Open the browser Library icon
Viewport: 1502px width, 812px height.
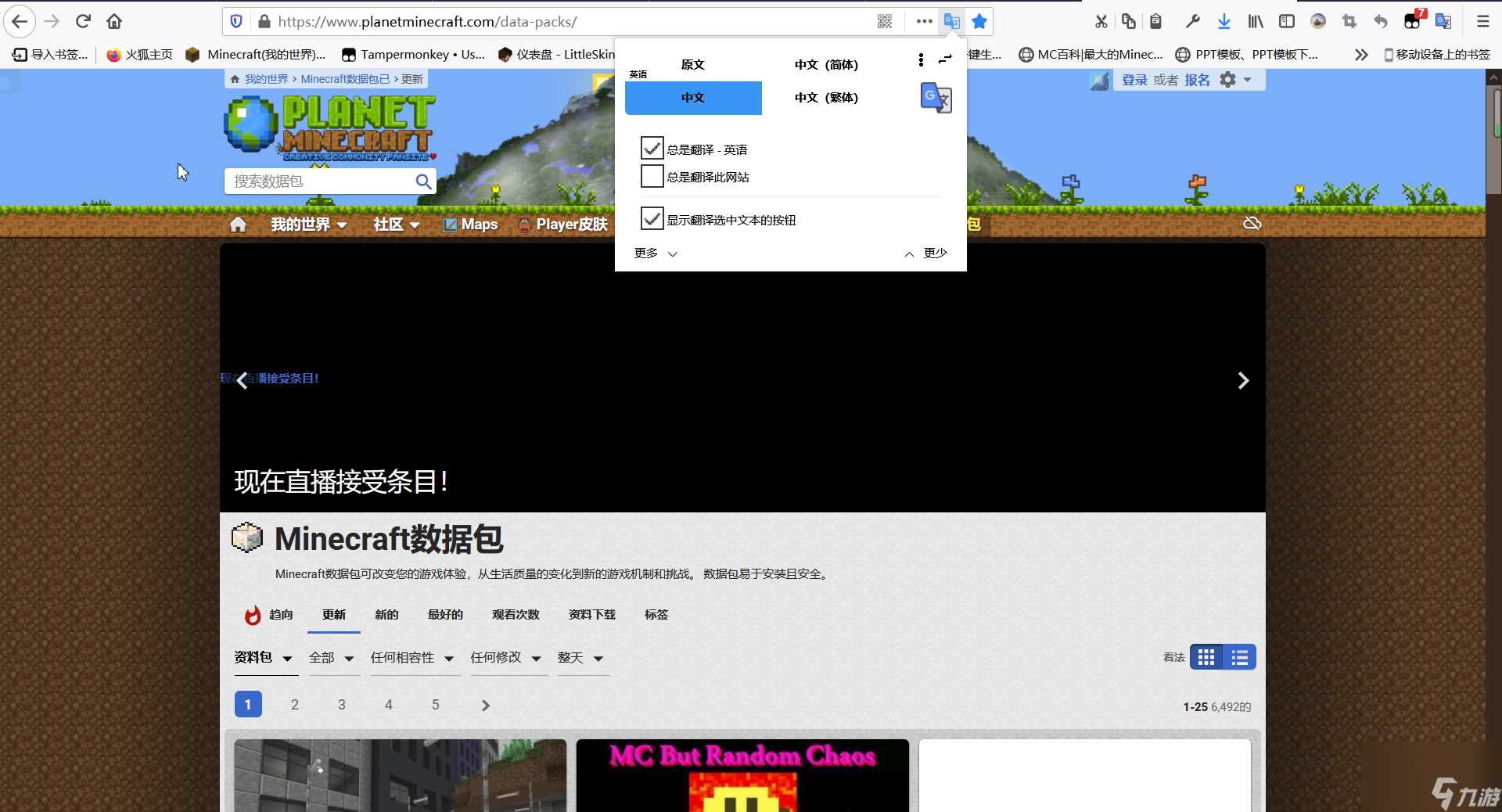pos(1254,21)
